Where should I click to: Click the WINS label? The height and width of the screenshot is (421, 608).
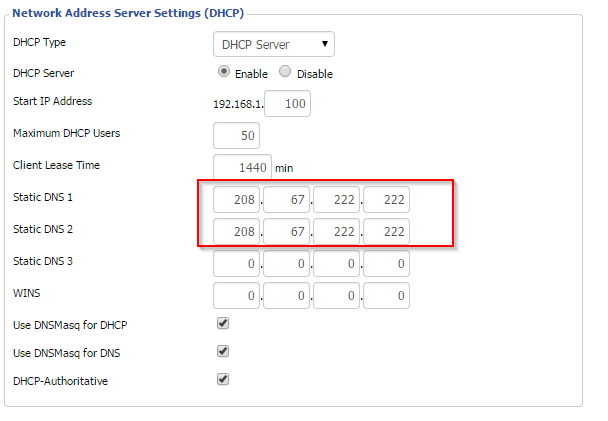[26, 293]
